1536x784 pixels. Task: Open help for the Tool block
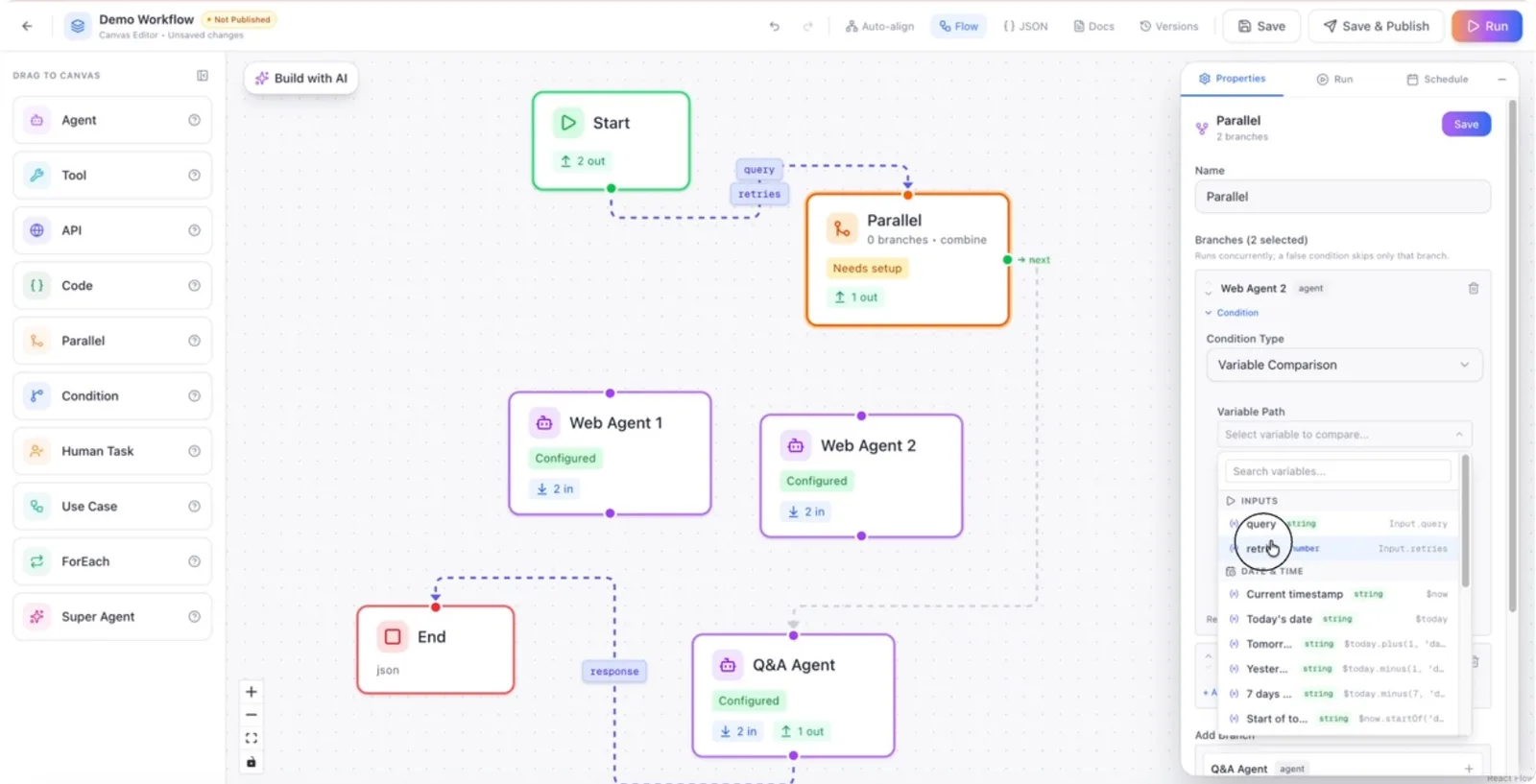point(194,175)
